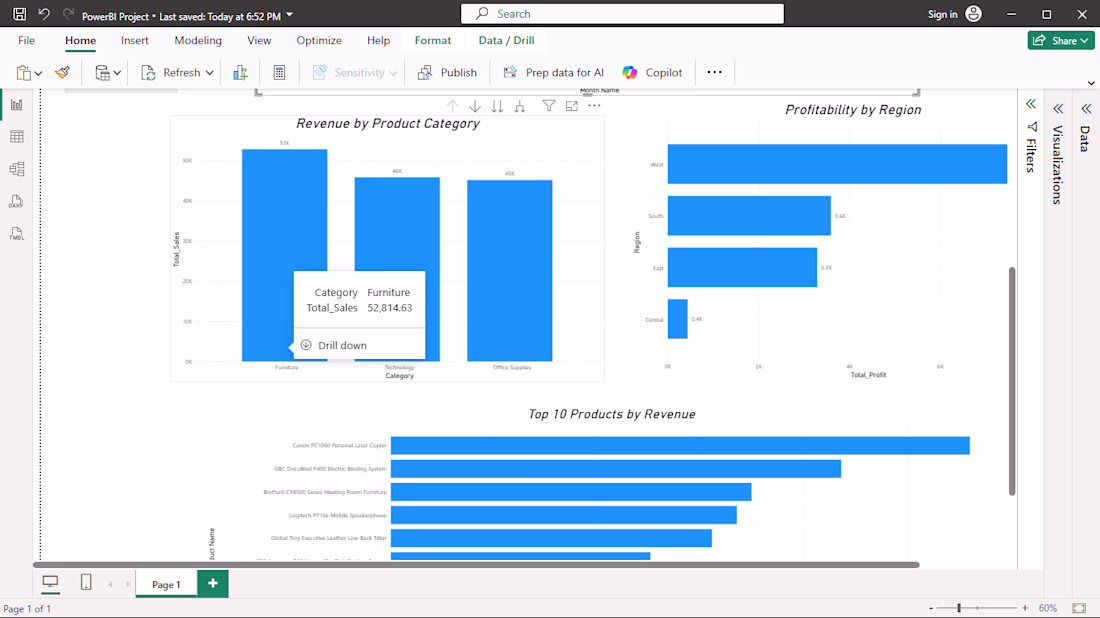Switch to the Optimize ribbon tab
Screen dimensions: 1100x618
pos(318,41)
